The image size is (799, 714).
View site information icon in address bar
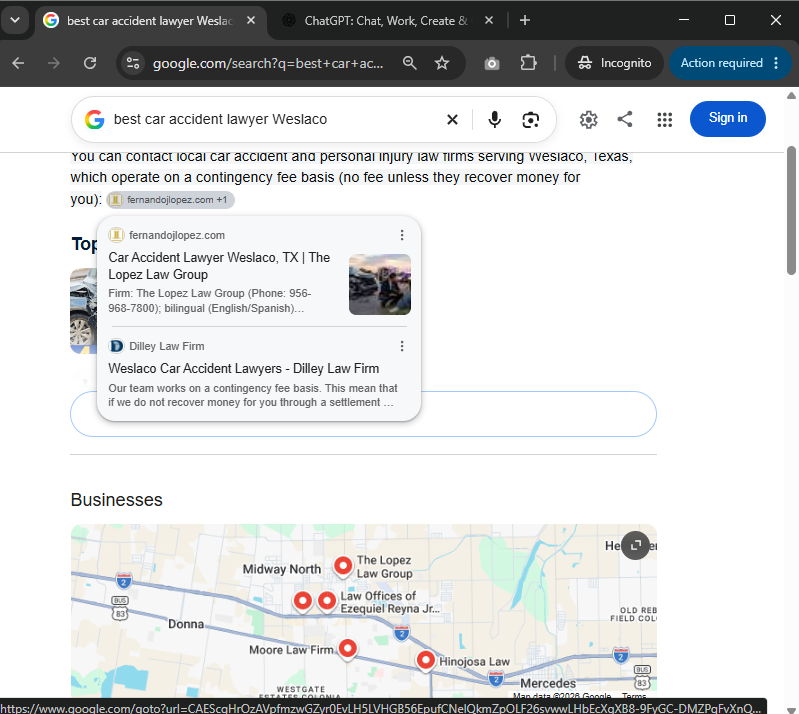(133, 63)
